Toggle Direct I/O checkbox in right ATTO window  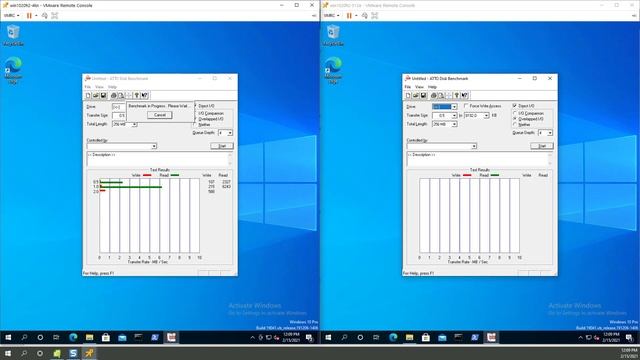click(x=514, y=106)
